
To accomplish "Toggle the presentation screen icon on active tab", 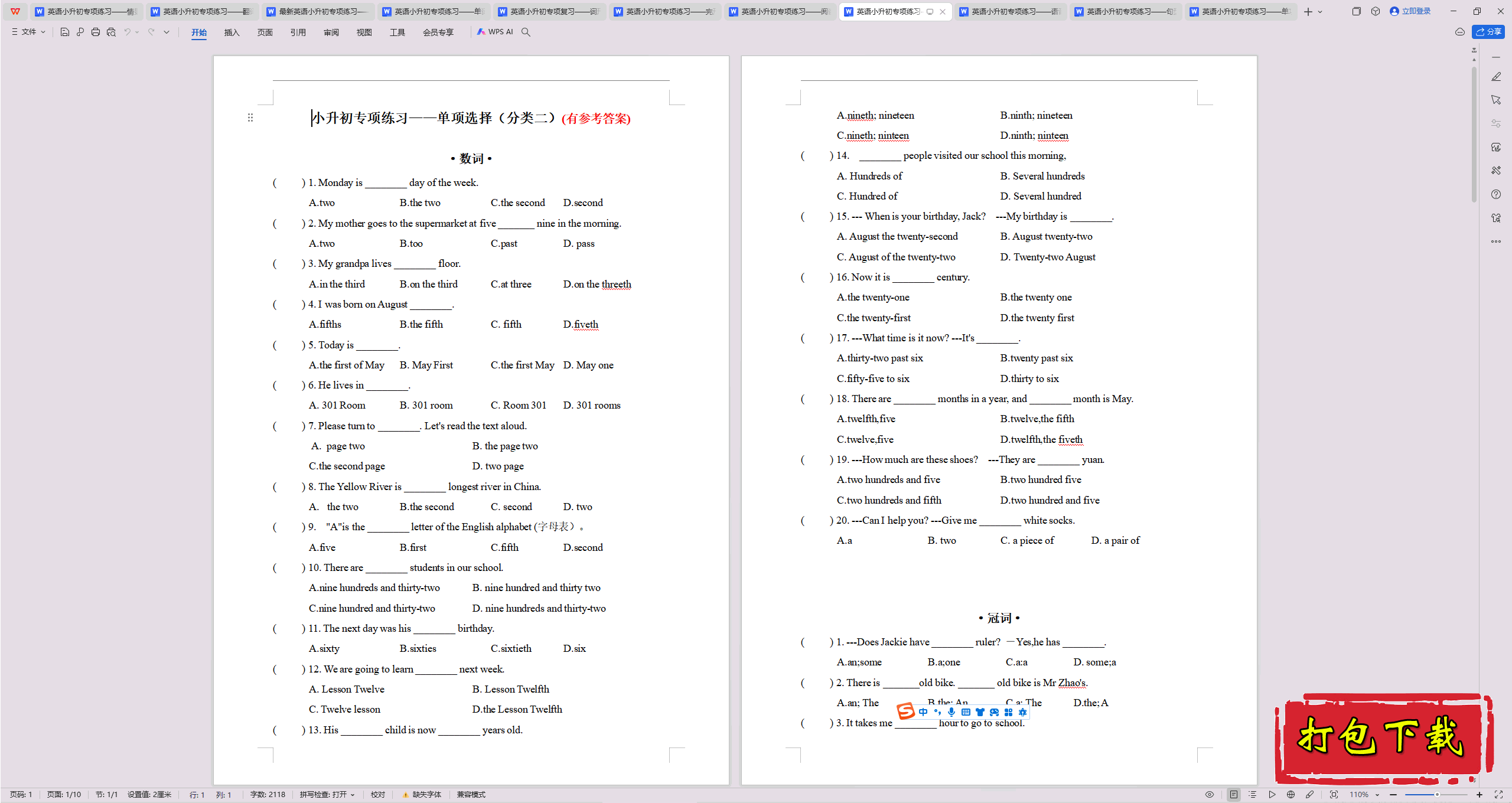I will pyautogui.click(x=930, y=12).
